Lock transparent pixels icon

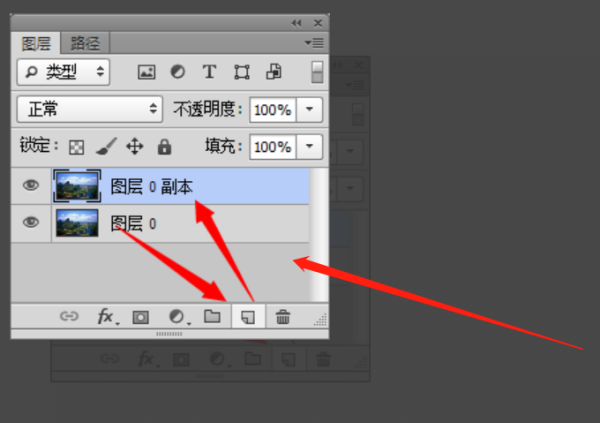(x=77, y=147)
